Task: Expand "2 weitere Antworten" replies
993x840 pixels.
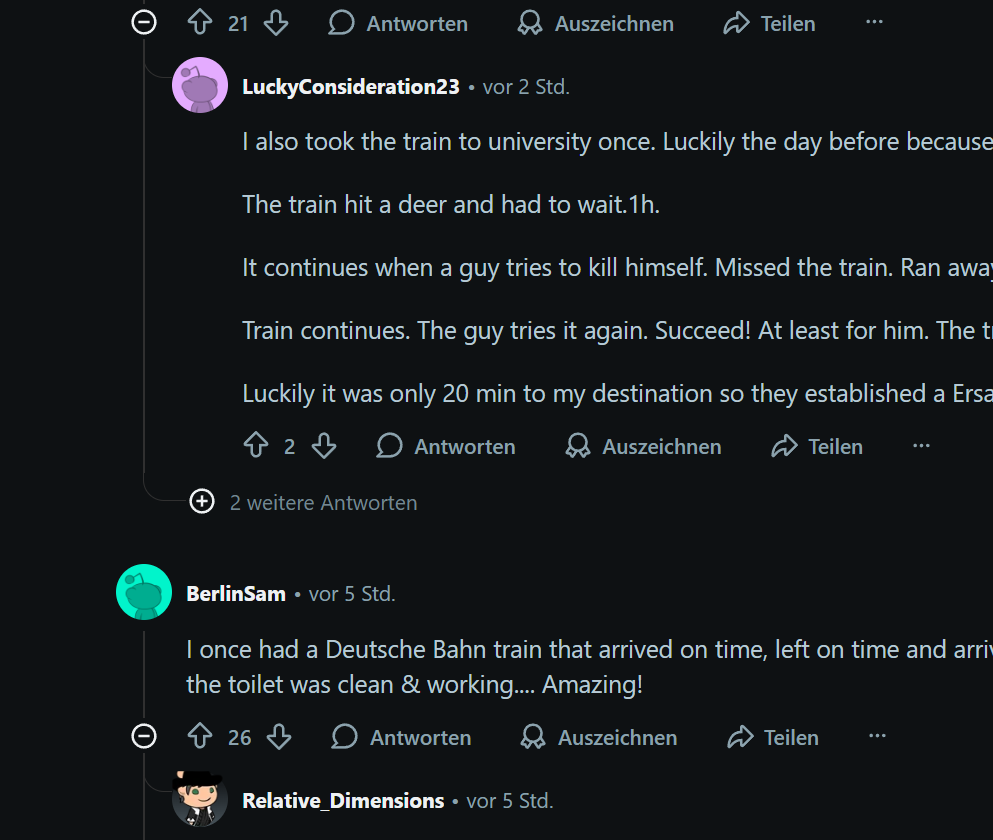Action: (x=202, y=502)
